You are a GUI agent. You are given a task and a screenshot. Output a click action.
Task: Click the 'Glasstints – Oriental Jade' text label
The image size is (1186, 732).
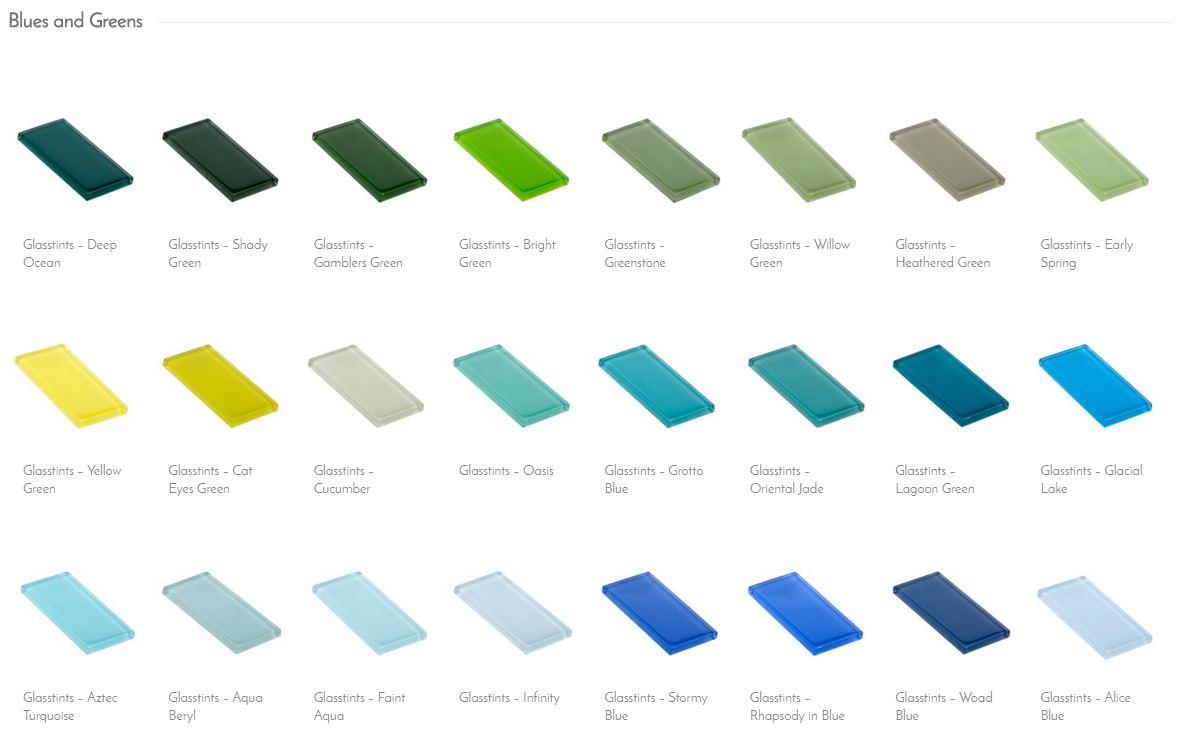pyautogui.click(x=786, y=479)
